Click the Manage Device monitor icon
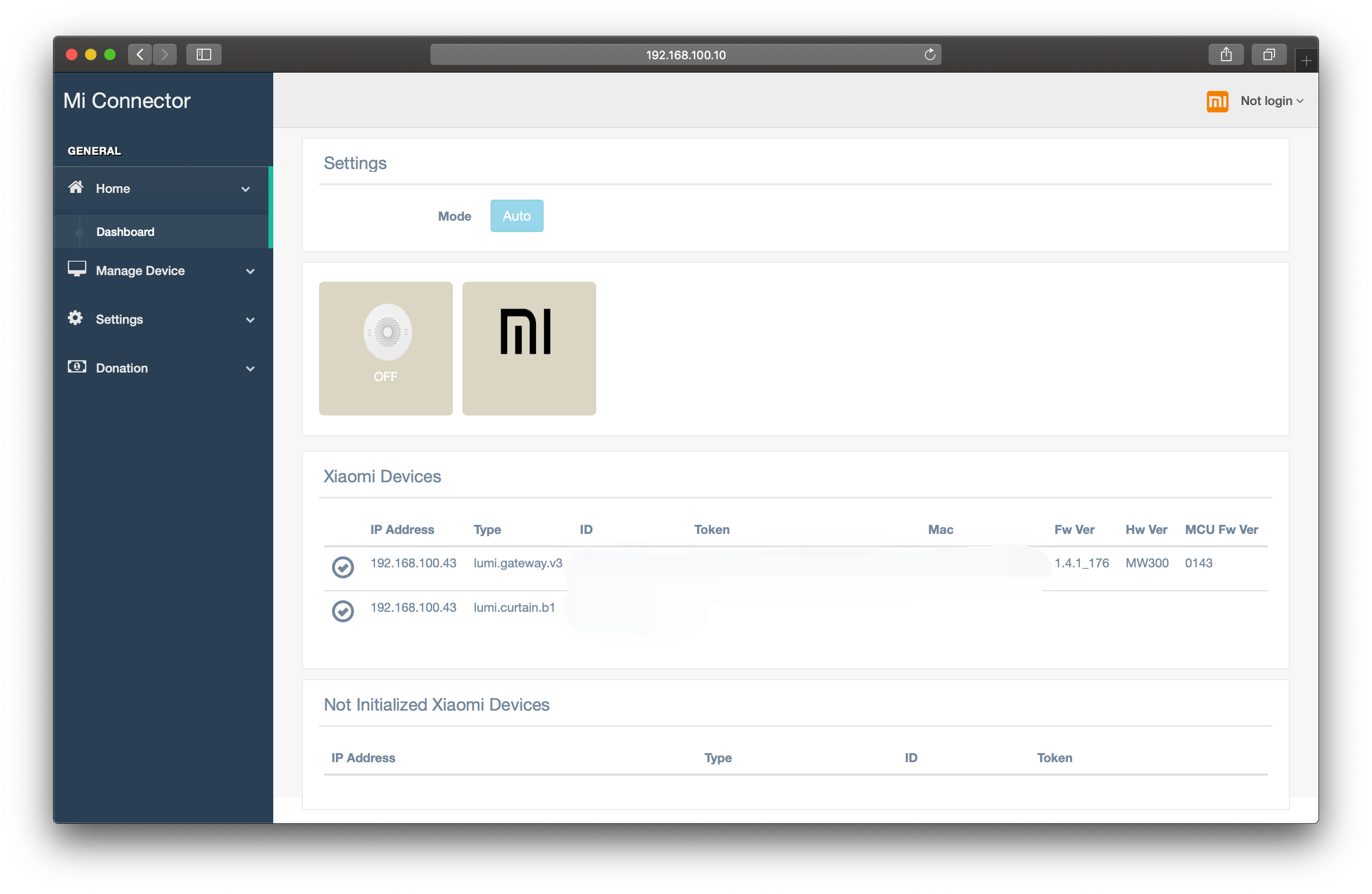This screenshot has height=894, width=1372. (76, 269)
